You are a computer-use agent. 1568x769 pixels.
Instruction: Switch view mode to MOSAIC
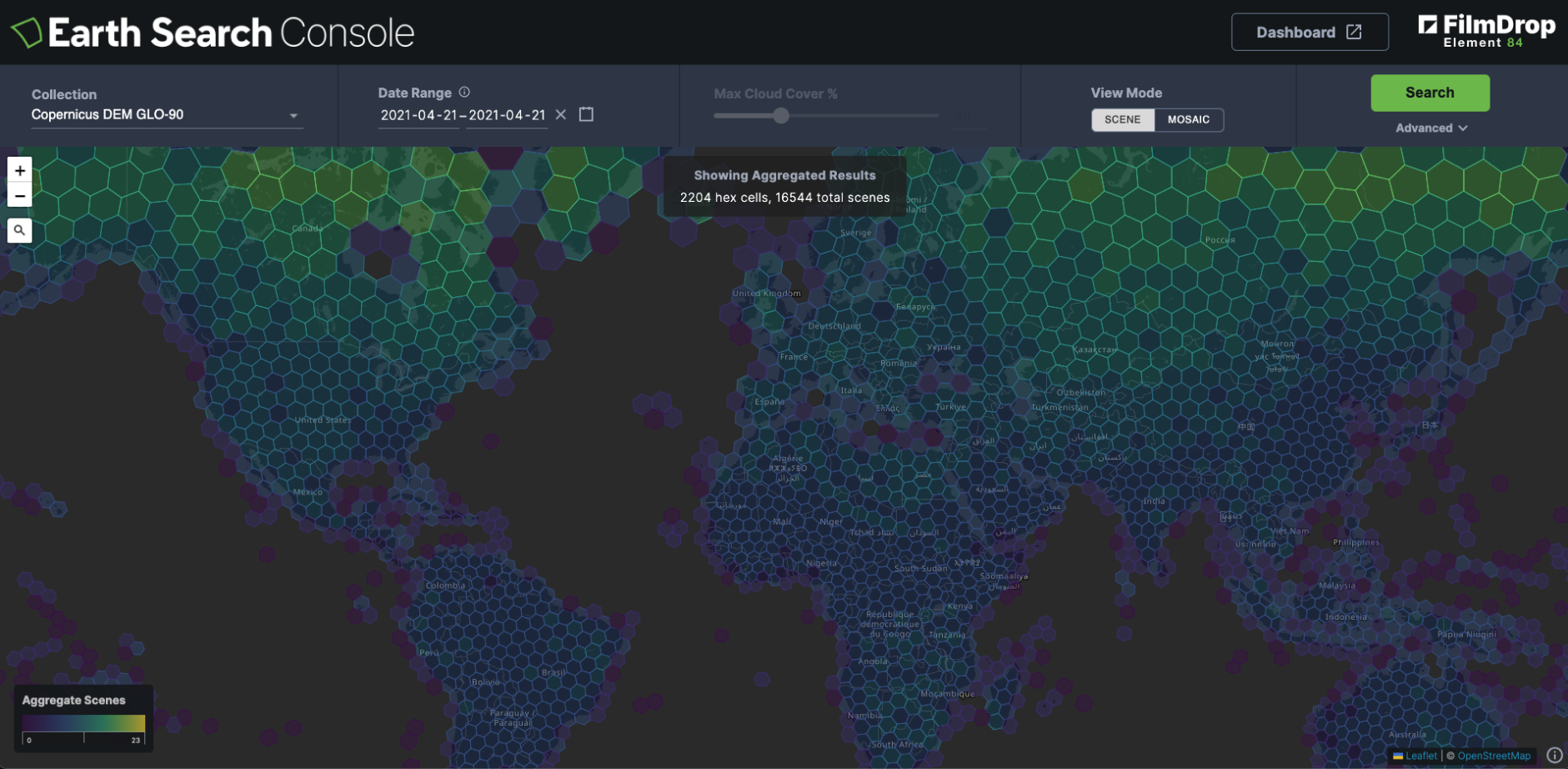(1188, 119)
